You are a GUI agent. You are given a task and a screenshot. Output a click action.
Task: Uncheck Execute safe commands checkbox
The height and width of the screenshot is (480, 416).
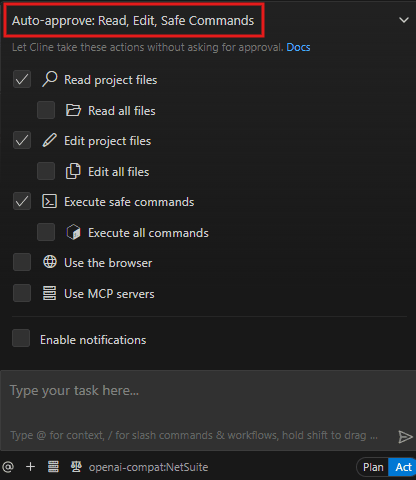[x=22, y=201]
